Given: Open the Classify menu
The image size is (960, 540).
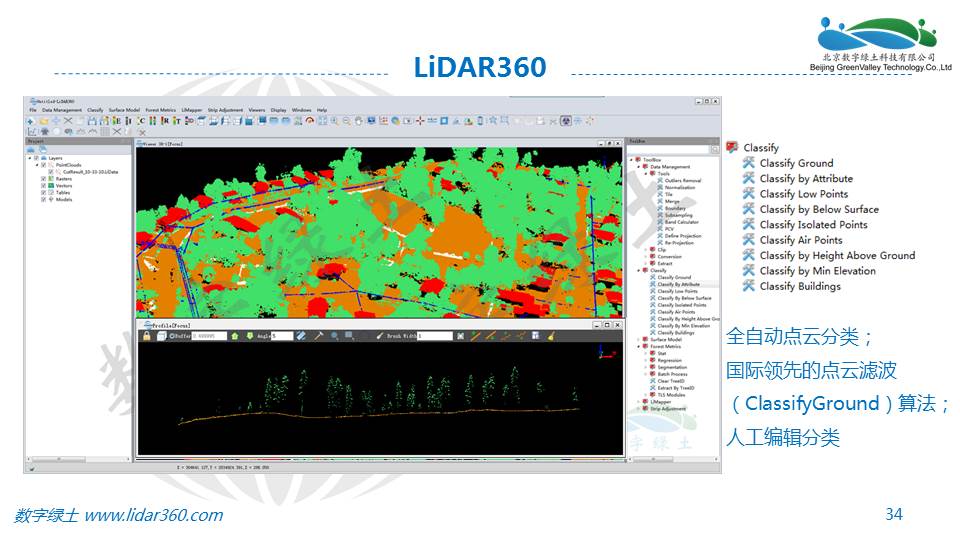Looking at the screenshot, I should coord(96,110).
